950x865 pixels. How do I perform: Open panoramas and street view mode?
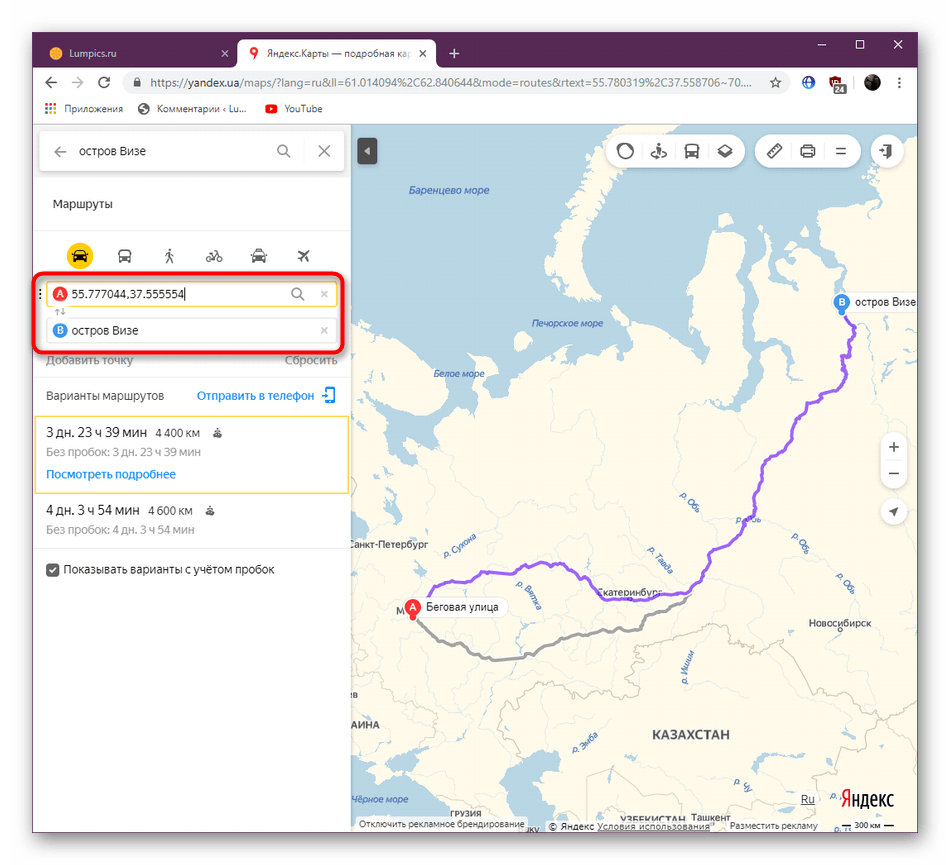[659, 151]
